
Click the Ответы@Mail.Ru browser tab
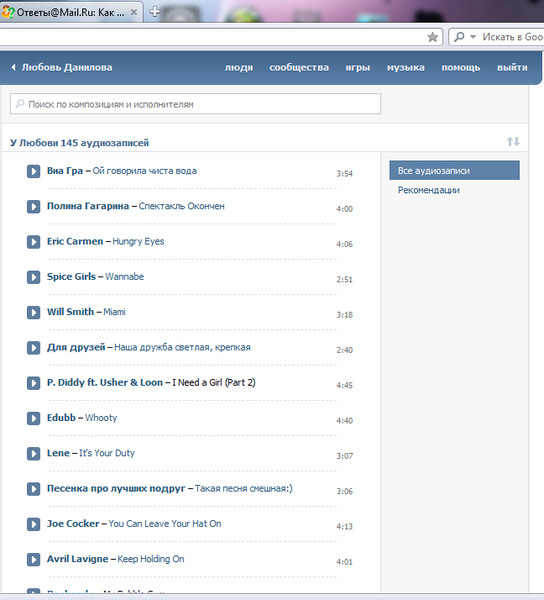pos(71,12)
